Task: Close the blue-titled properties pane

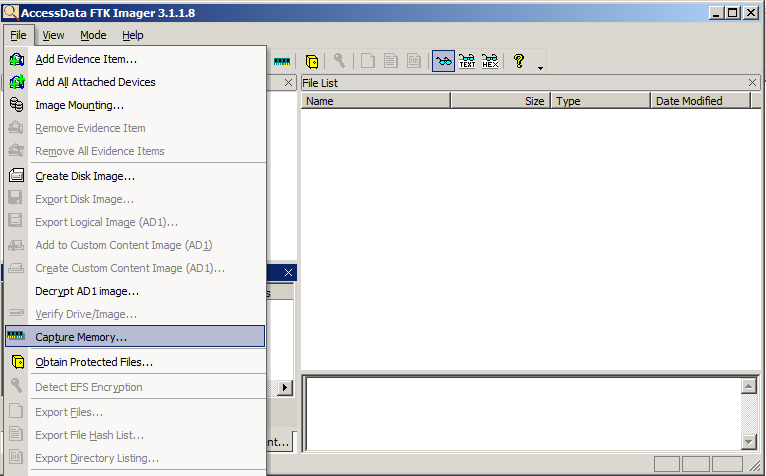Action: [x=288, y=272]
